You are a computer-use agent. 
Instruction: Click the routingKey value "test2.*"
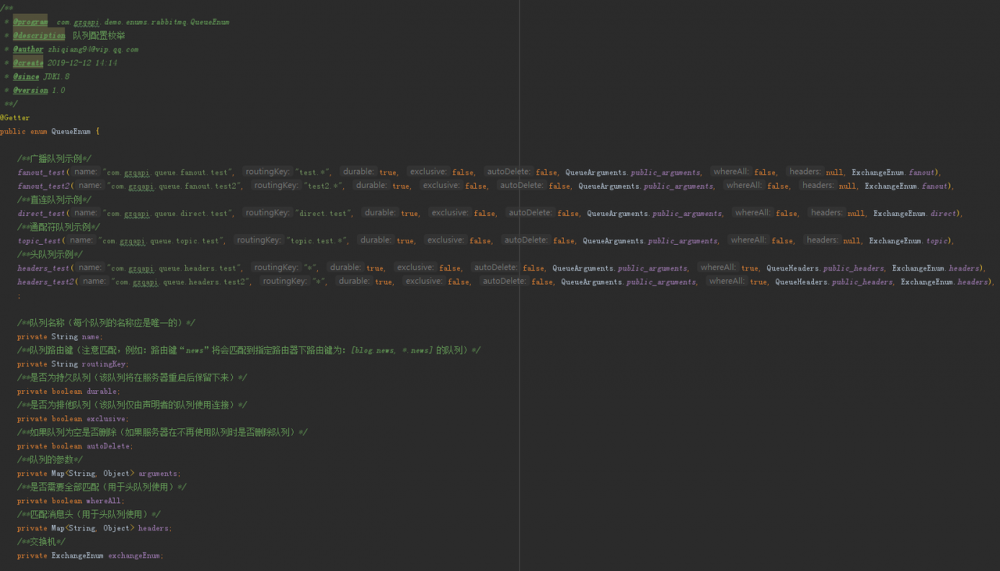(324, 186)
